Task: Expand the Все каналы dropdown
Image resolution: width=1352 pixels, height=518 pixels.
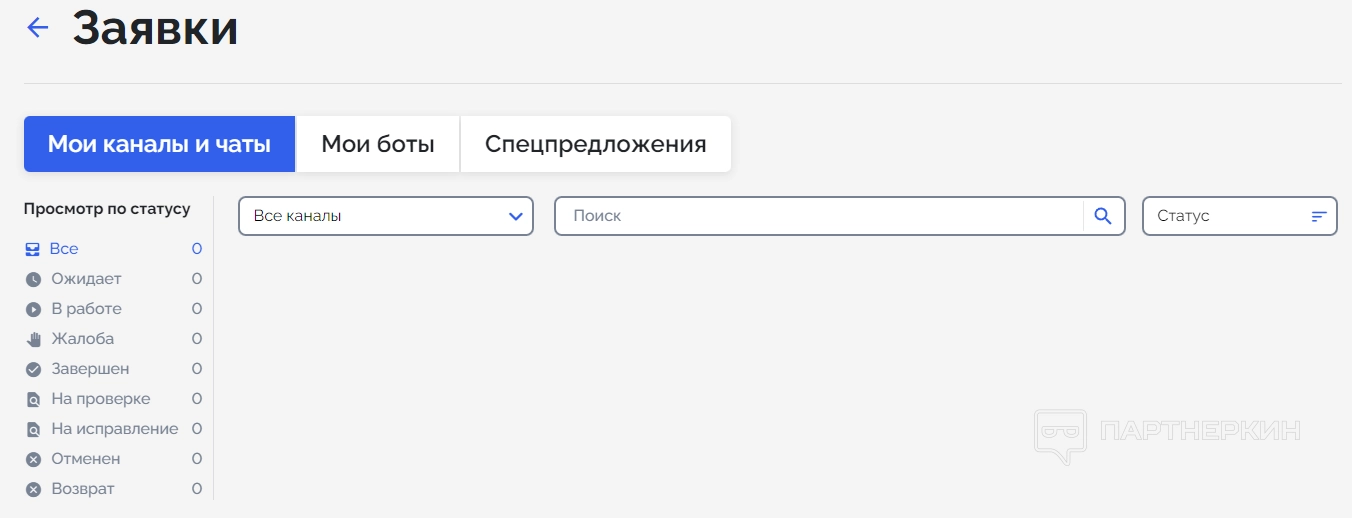Action: click(x=385, y=216)
